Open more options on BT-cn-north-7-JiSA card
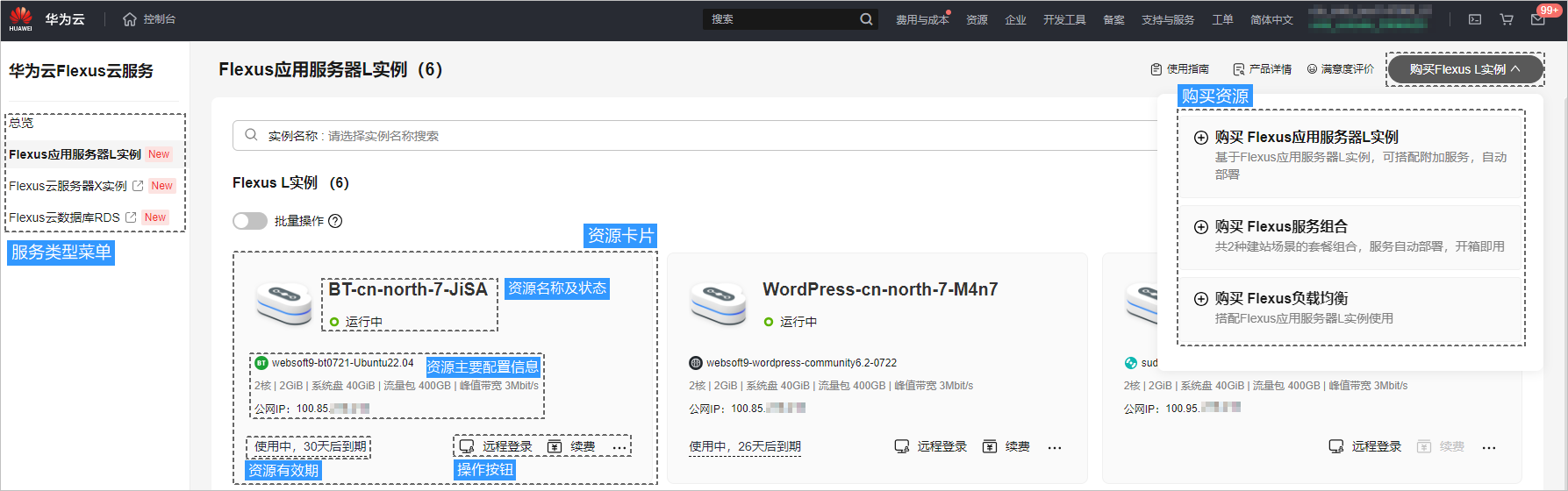Image resolution: width=1568 pixels, height=491 pixels. pyautogui.click(x=619, y=447)
